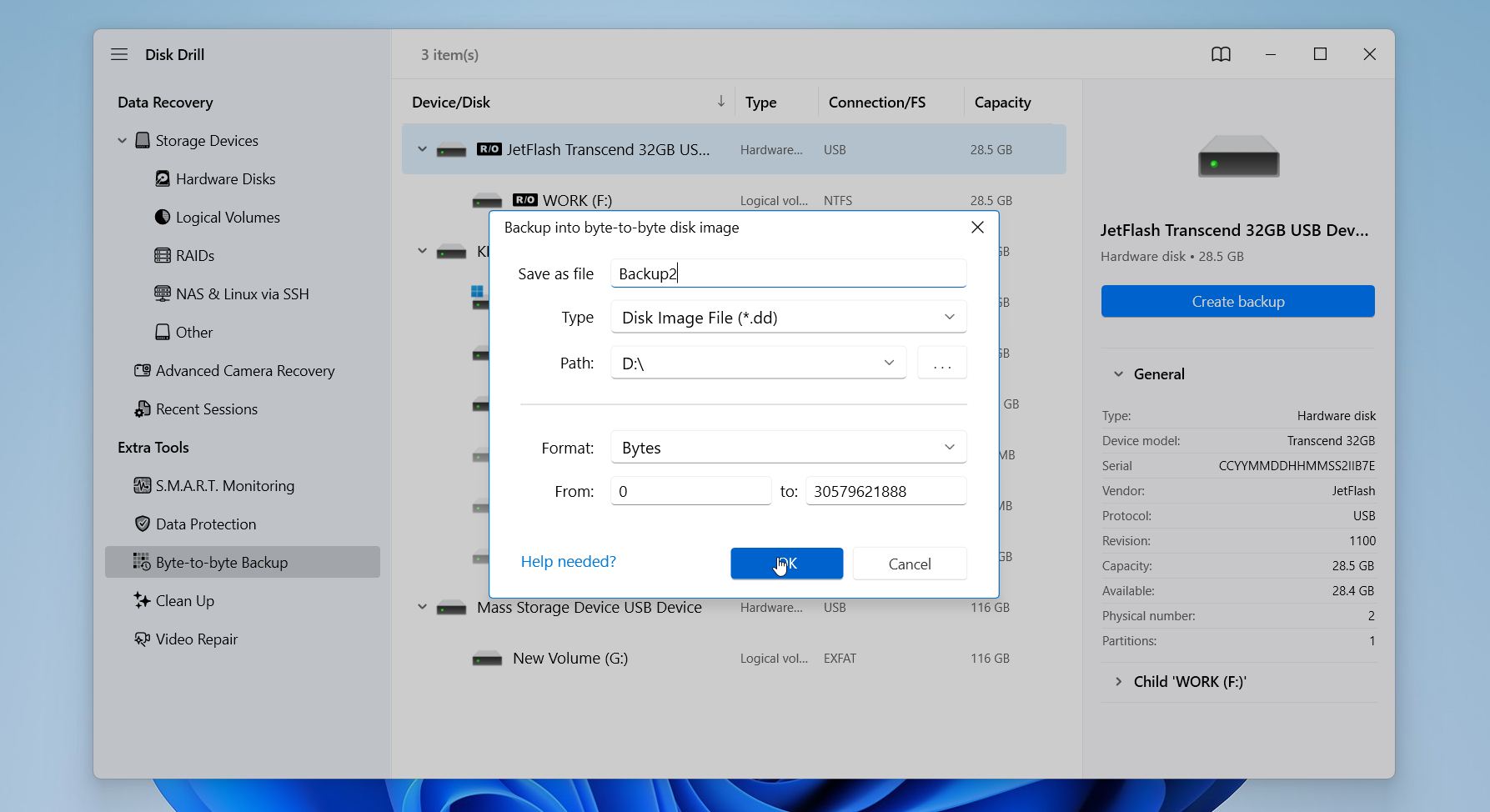1490x812 pixels.
Task: Click the From byte offset field
Action: click(x=690, y=491)
